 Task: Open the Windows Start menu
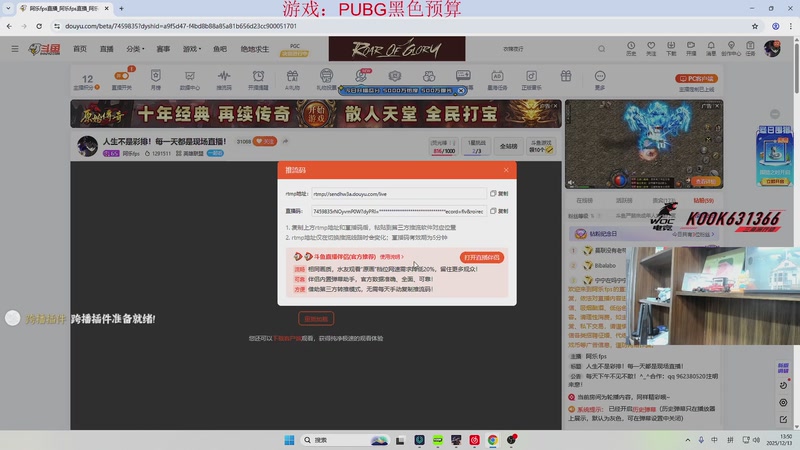289,440
